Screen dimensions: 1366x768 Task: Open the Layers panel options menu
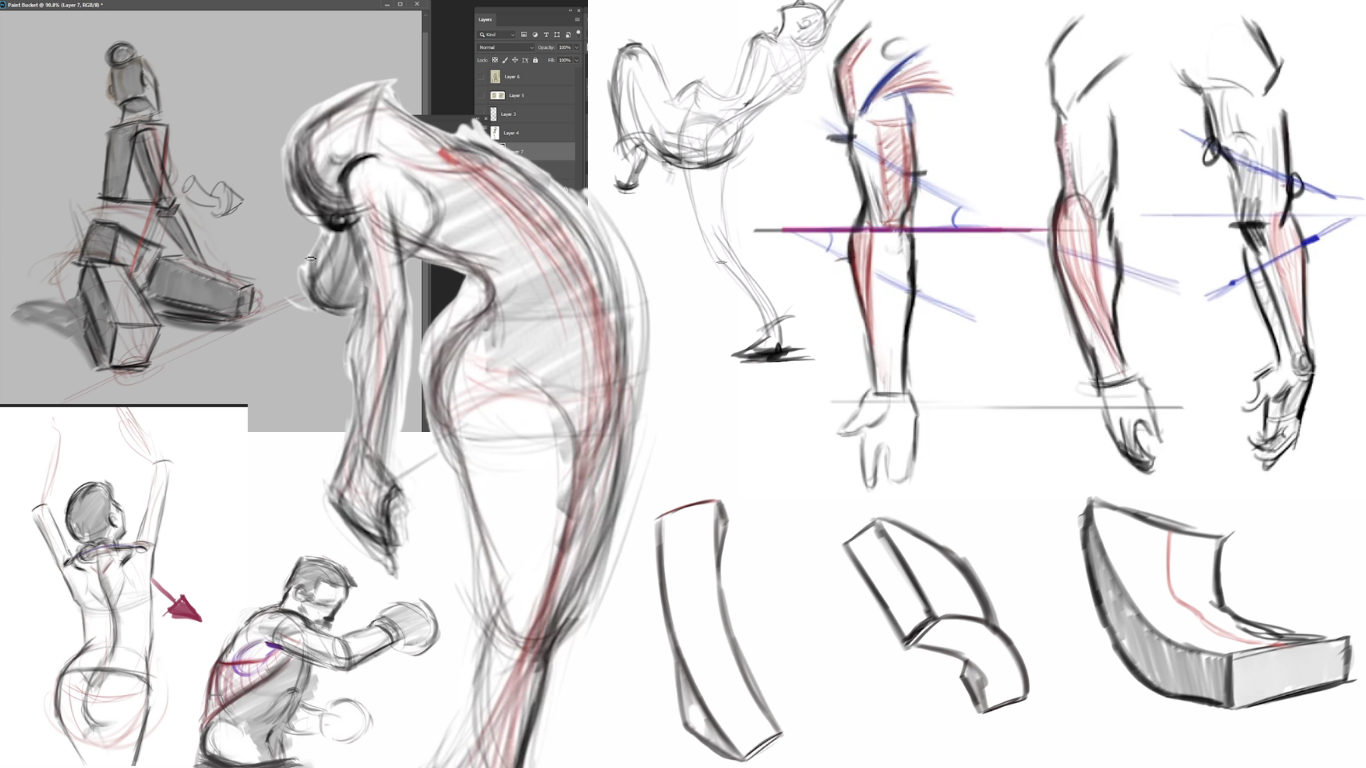(577, 19)
